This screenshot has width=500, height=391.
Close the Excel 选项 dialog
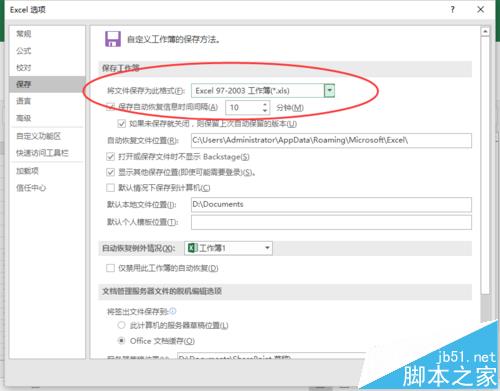pyautogui.click(x=480, y=10)
